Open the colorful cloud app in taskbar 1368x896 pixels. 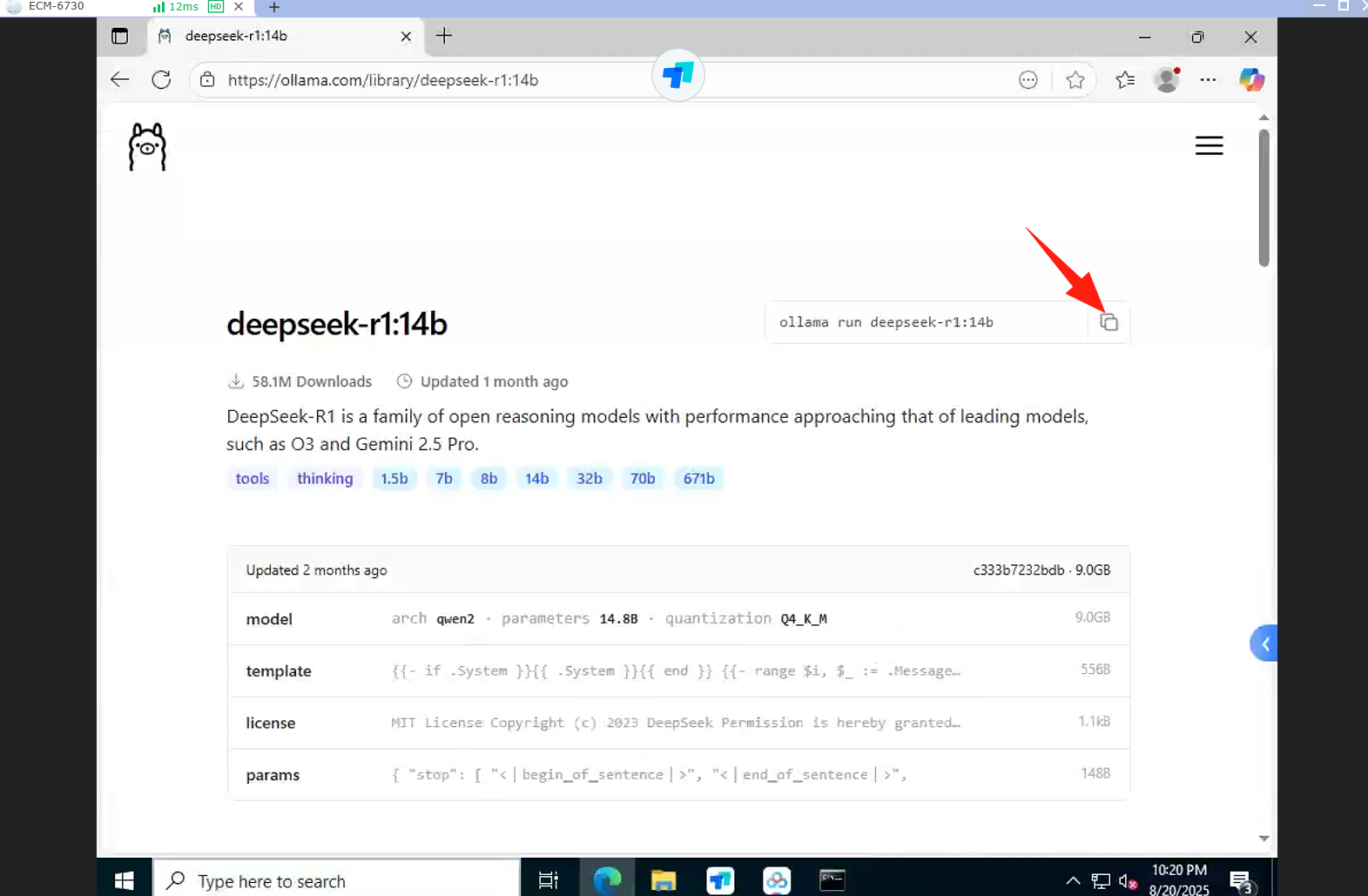tap(777, 880)
